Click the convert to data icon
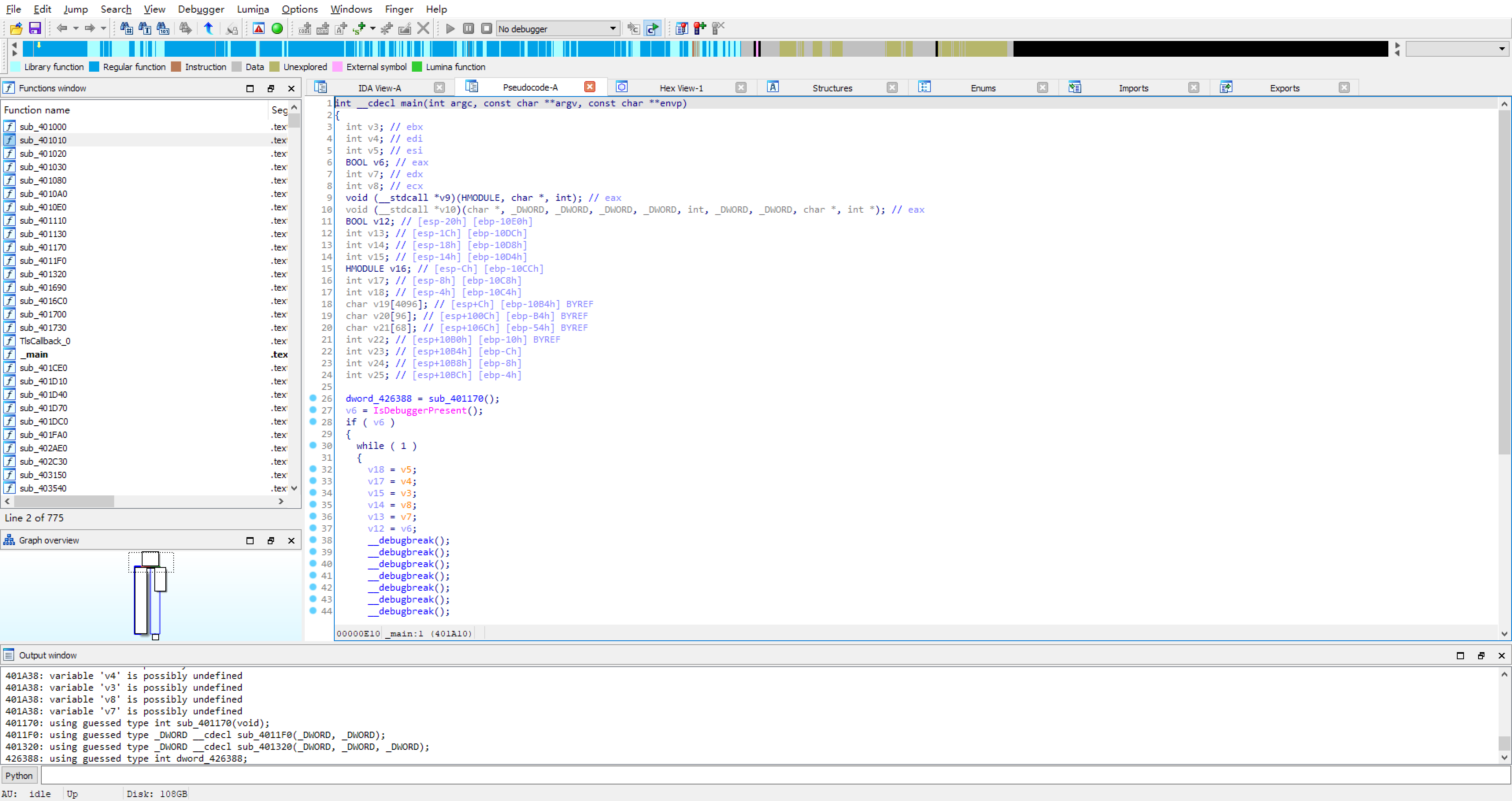 click(x=323, y=28)
